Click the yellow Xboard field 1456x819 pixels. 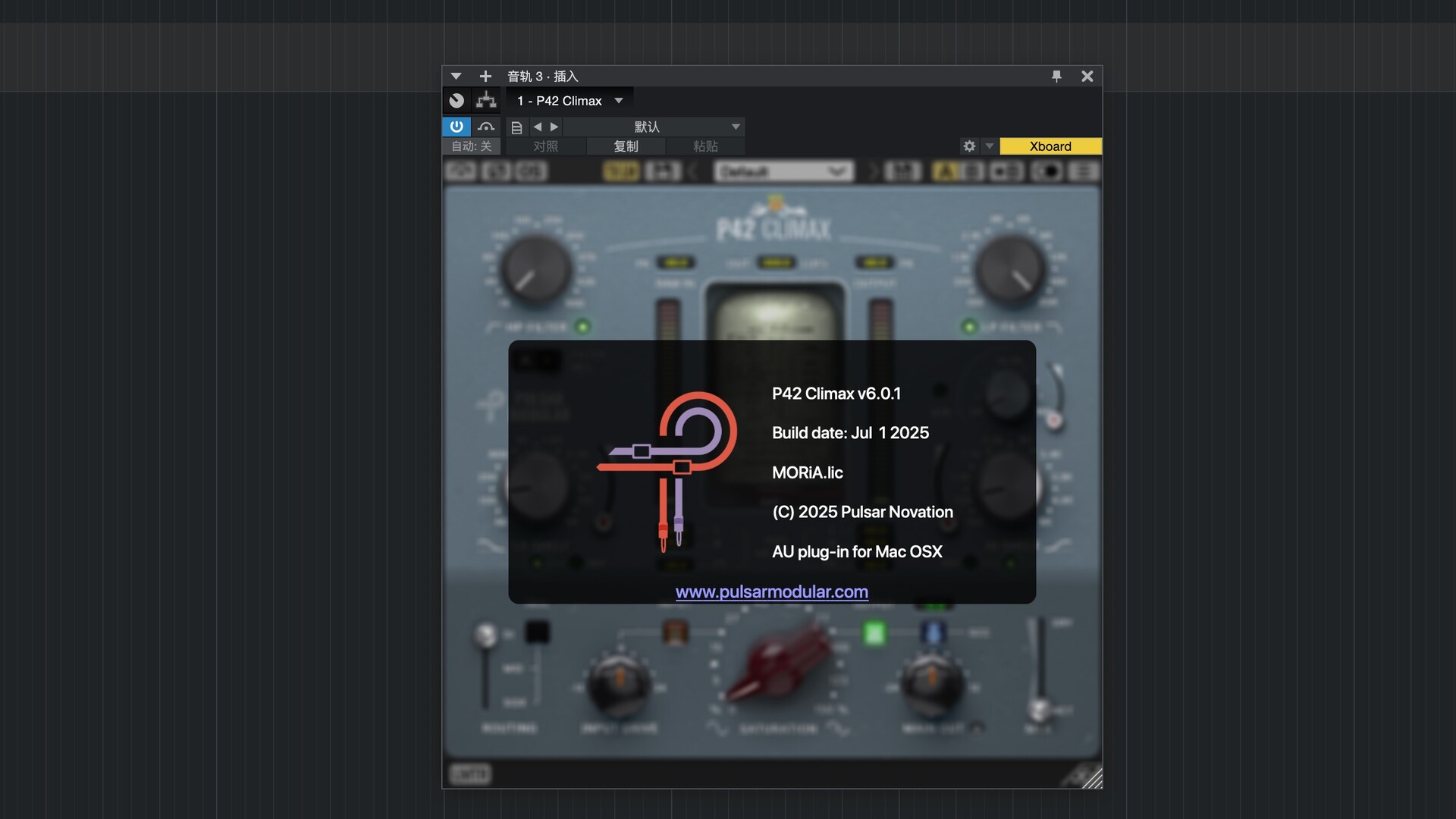(1050, 146)
